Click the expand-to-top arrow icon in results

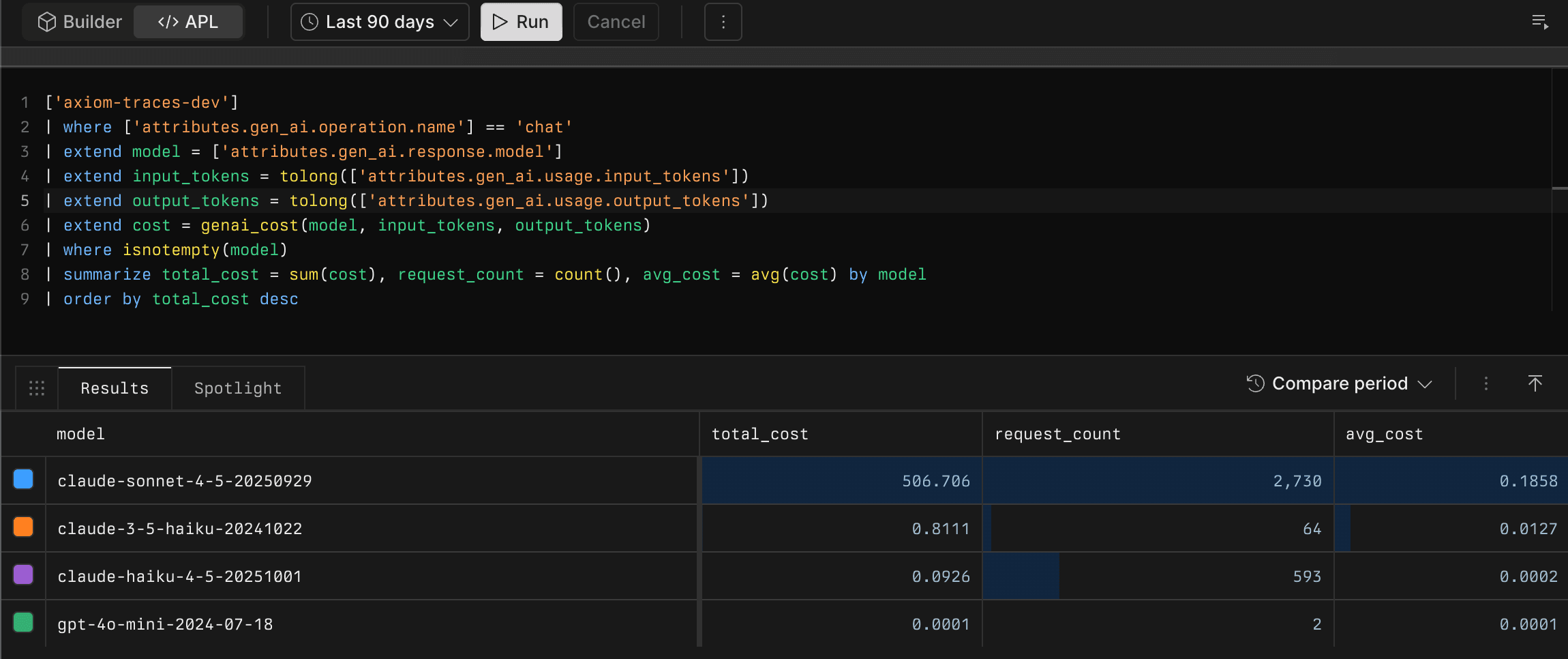pos(1535,384)
